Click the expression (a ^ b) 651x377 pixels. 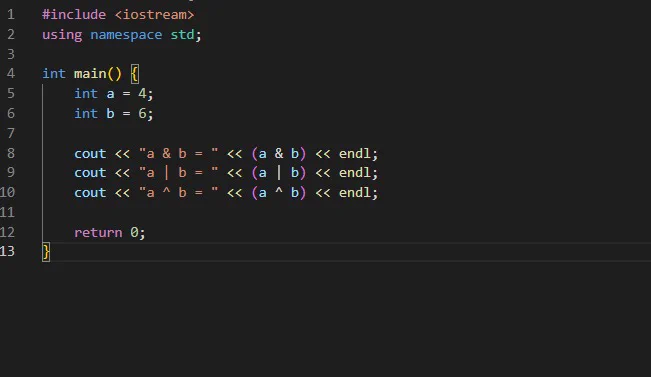279,193
